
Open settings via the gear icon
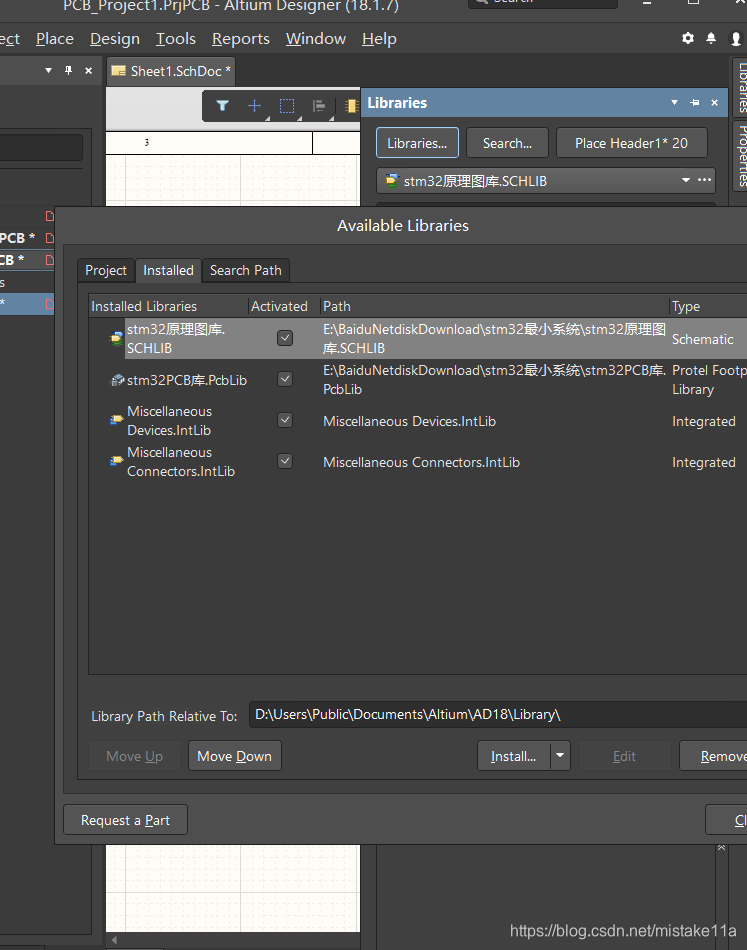tap(688, 38)
